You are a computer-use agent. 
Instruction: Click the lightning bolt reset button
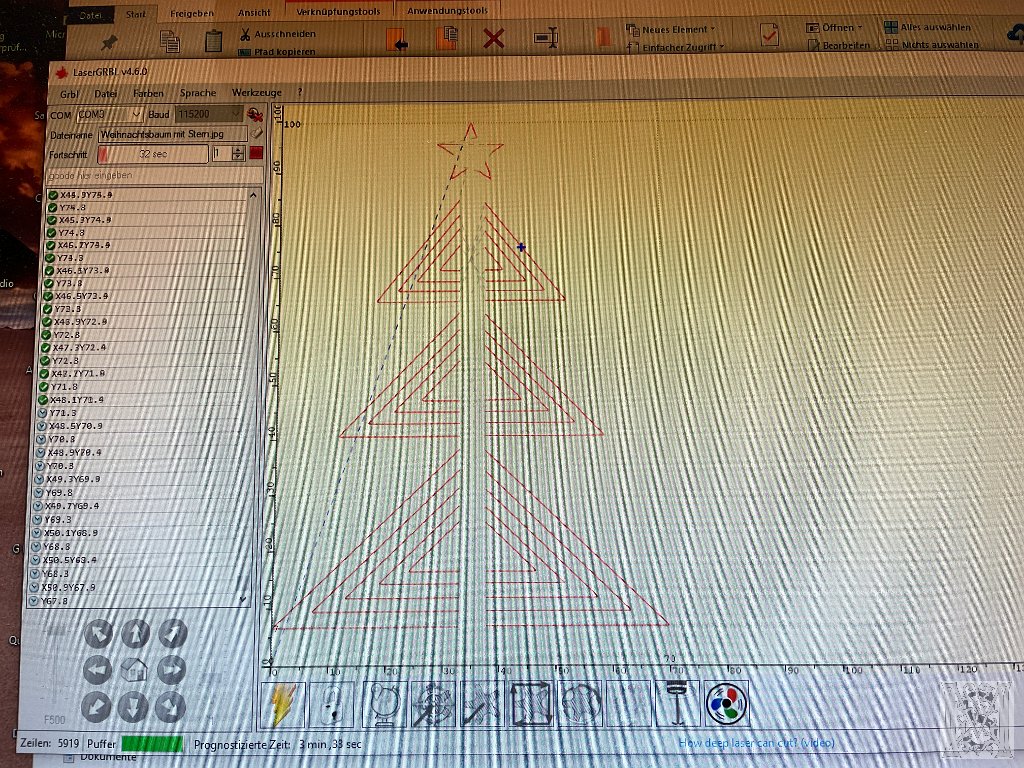point(283,705)
